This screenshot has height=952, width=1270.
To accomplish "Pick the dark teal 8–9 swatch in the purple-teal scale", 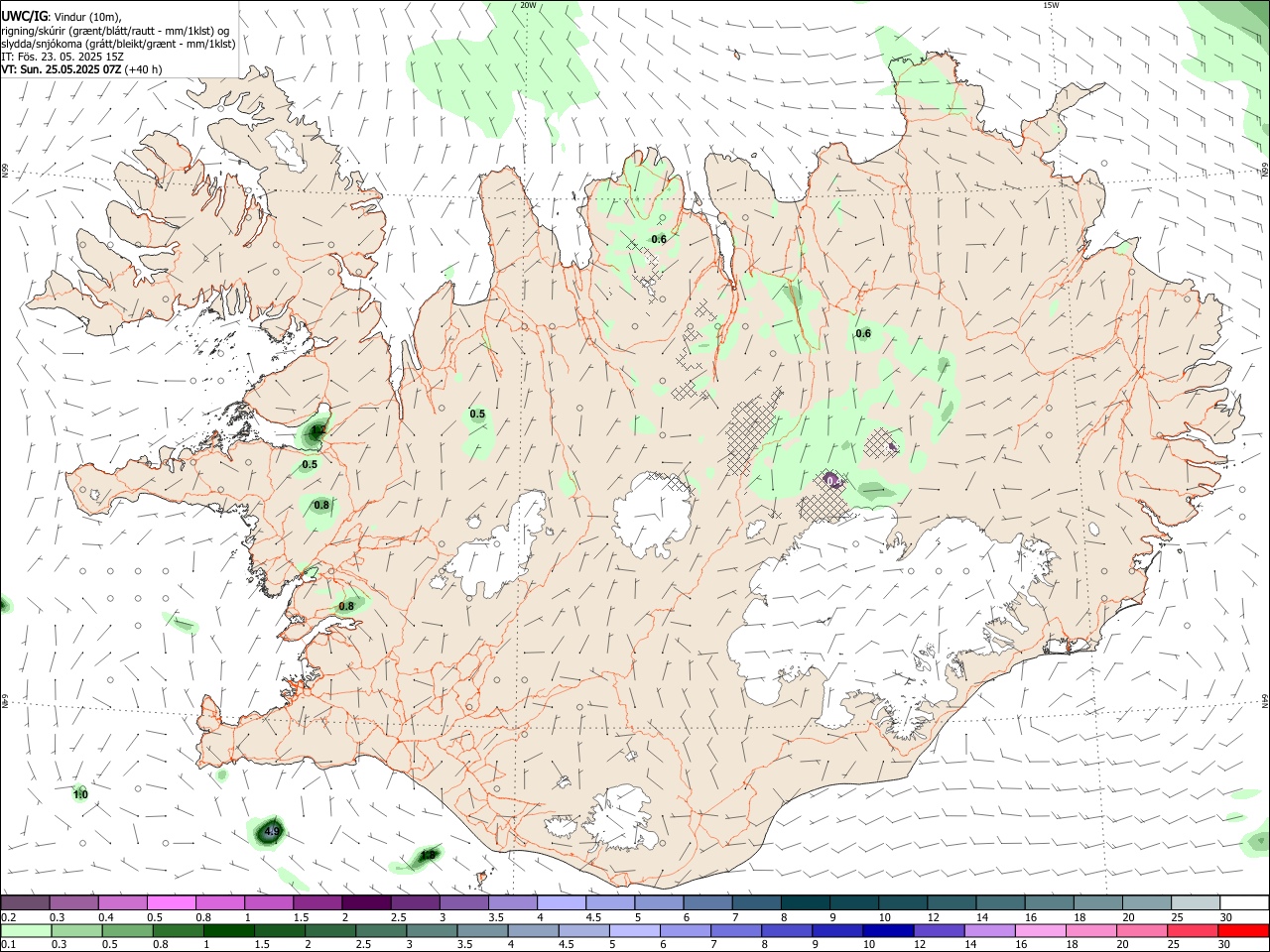I will [x=806, y=902].
